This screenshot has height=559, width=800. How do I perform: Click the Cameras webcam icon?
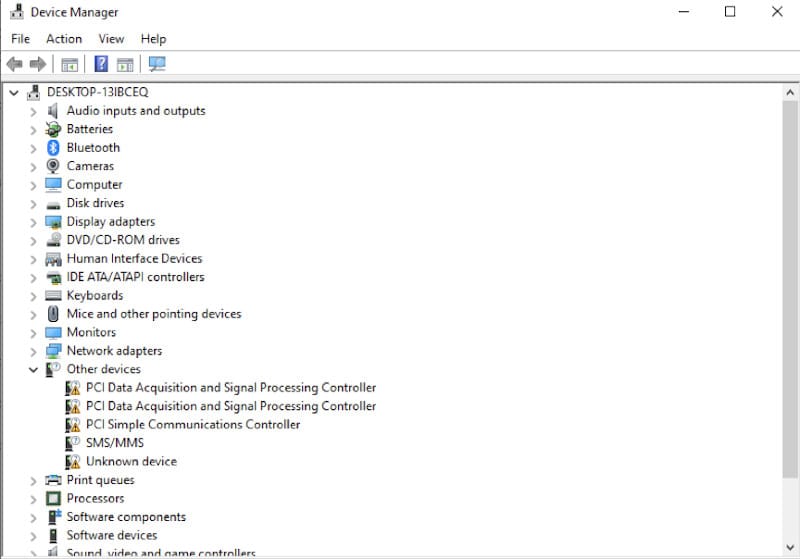point(53,166)
